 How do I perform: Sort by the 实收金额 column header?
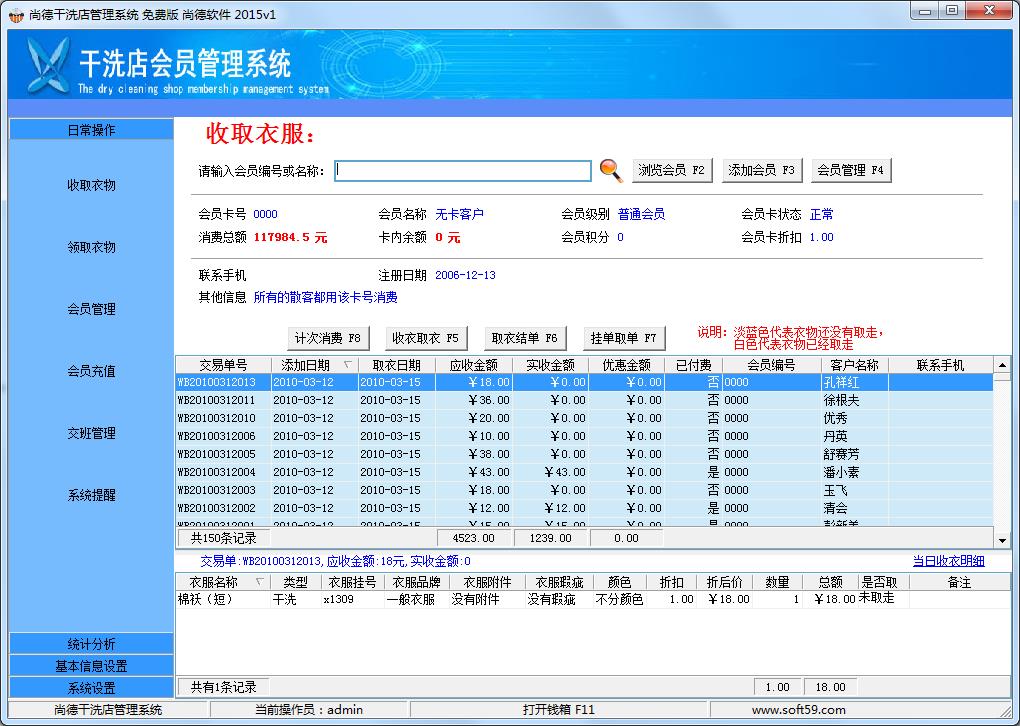550,365
